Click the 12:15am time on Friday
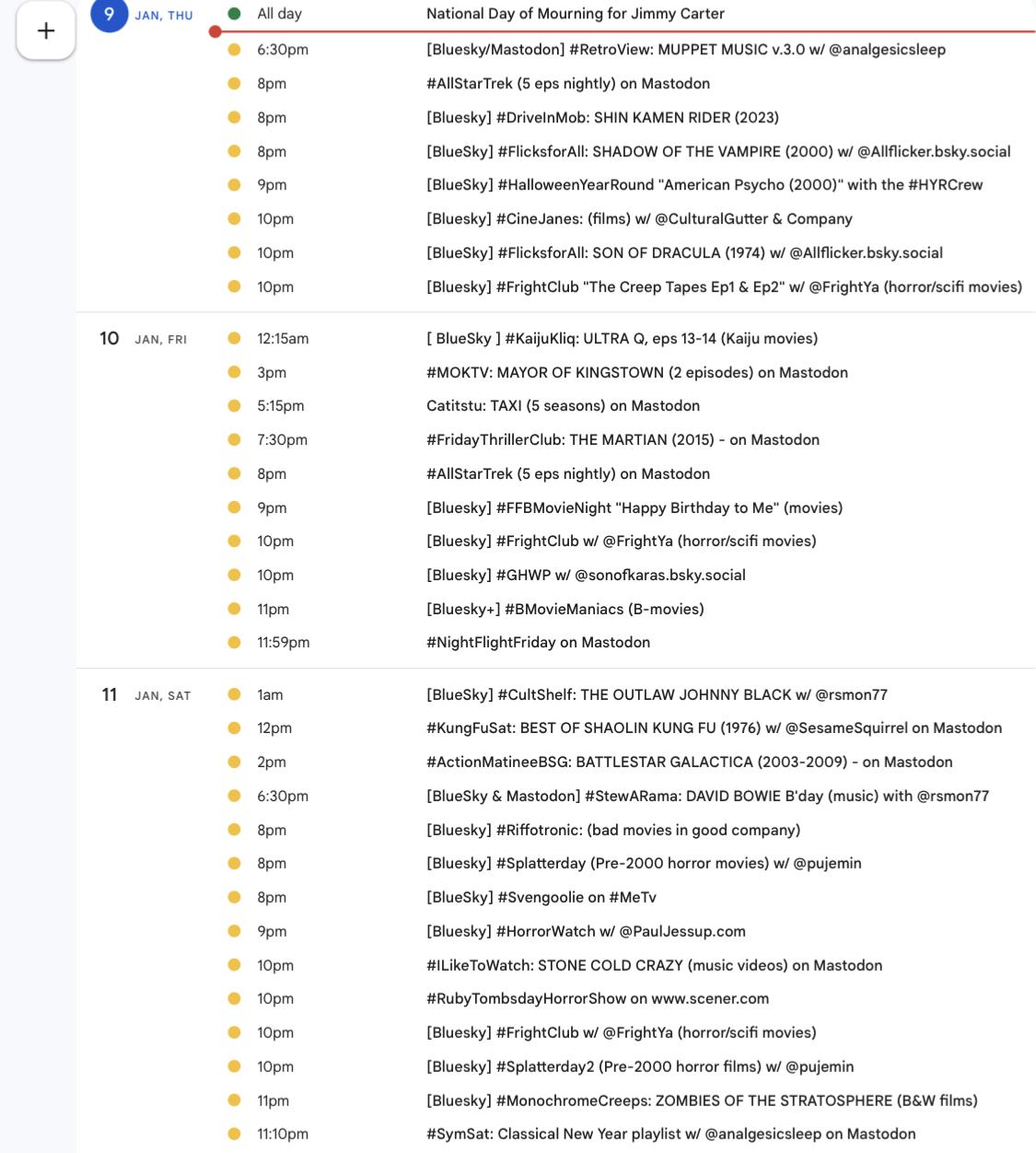The width and height of the screenshot is (1036, 1153). 283,339
